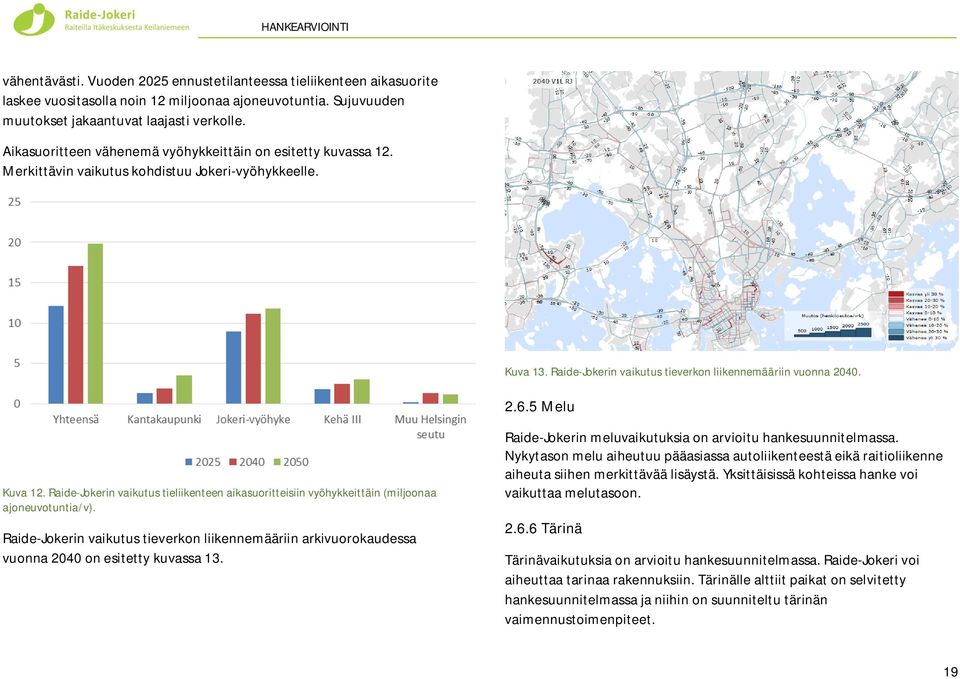Image resolution: width=960 pixels, height=679 pixels.
Task: Click the blue 2025 legend swatch
Action: tap(189, 462)
